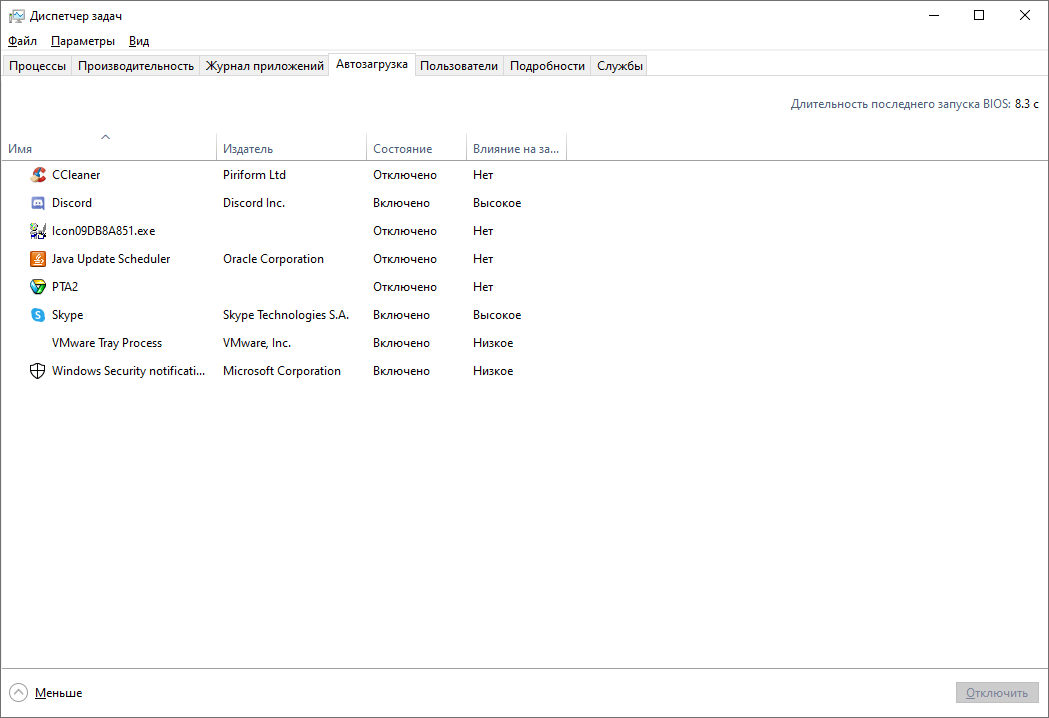This screenshot has width=1049, height=718.
Task: Switch to the Журнал приложений tab
Action: coord(264,66)
